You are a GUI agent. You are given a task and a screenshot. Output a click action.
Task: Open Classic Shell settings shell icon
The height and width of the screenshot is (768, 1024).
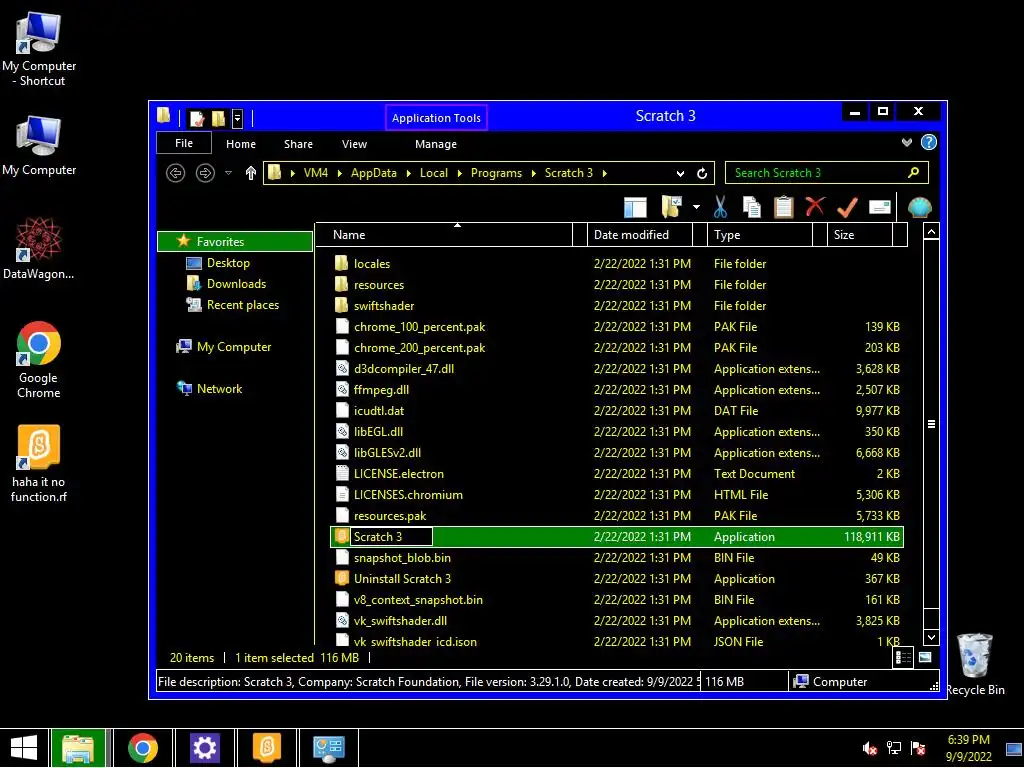pyautogui.click(x=919, y=207)
